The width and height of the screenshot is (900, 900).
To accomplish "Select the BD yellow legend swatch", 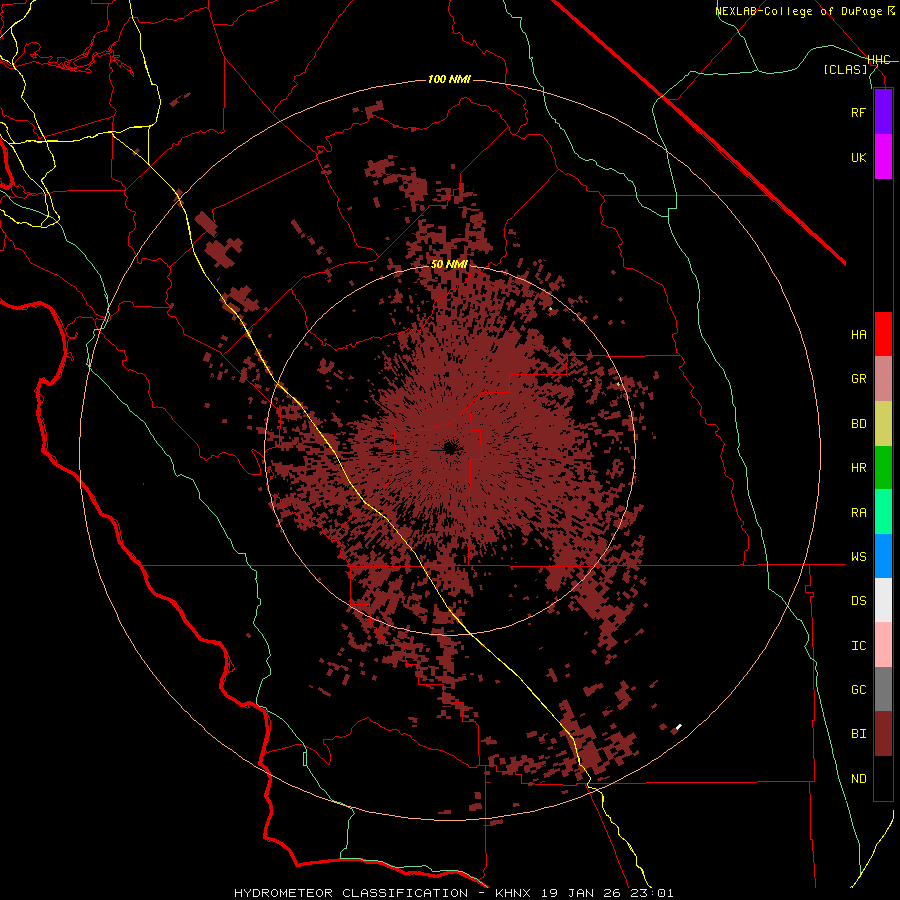I will (x=883, y=424).
